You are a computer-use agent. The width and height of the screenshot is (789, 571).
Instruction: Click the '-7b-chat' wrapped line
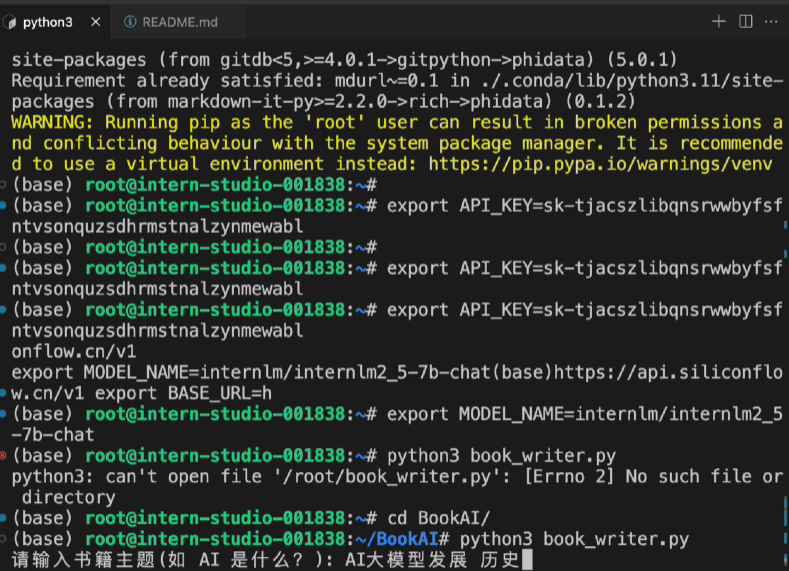tap(53, 435)
